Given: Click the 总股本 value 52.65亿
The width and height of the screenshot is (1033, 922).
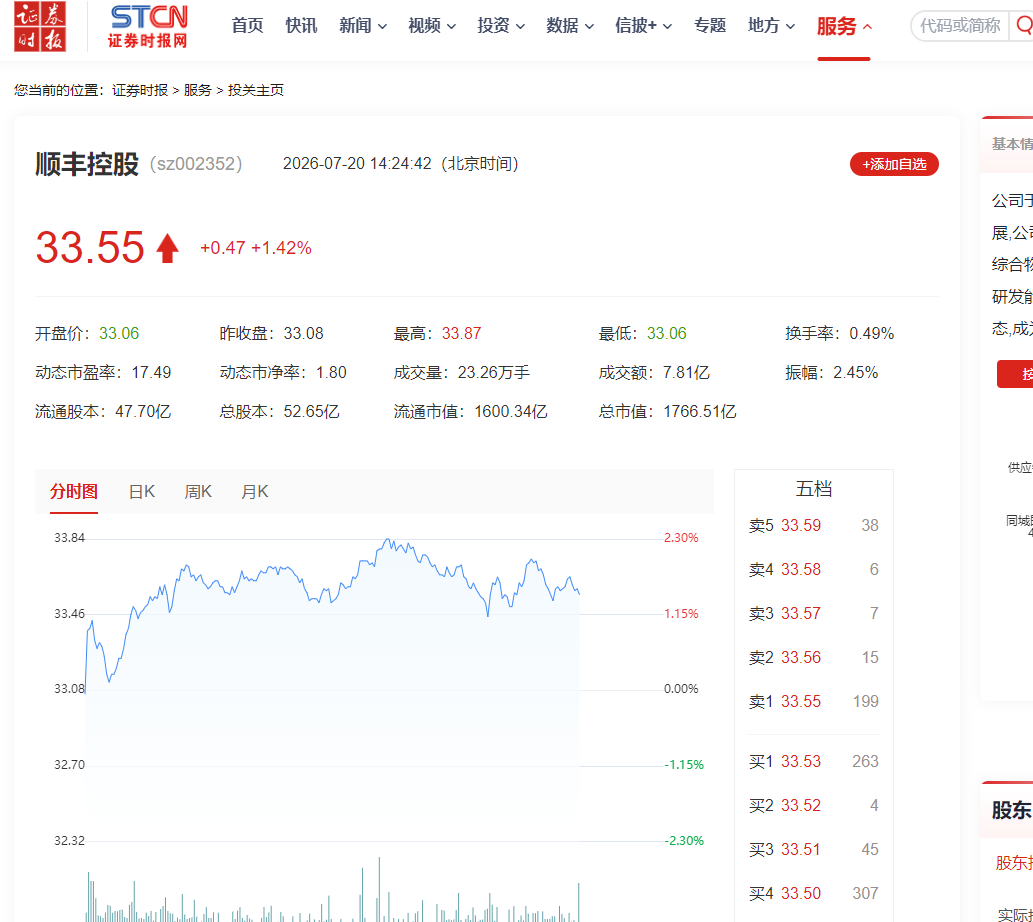Looking at the screenshot, I should point(311,412).
